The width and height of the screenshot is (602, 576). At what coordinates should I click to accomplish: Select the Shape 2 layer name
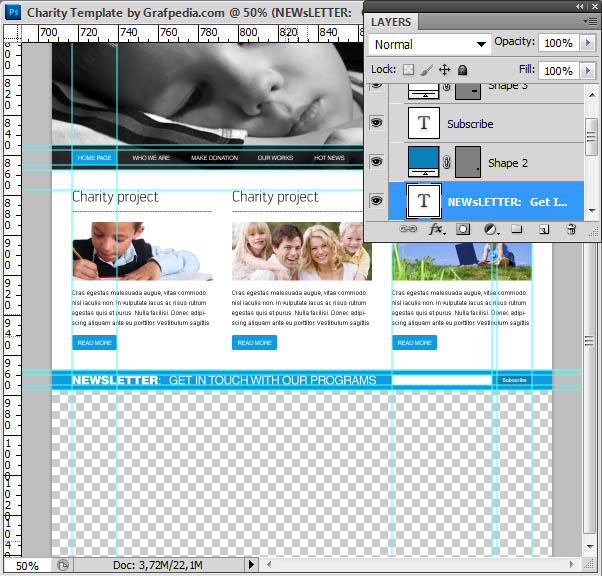tap(508, 163)
